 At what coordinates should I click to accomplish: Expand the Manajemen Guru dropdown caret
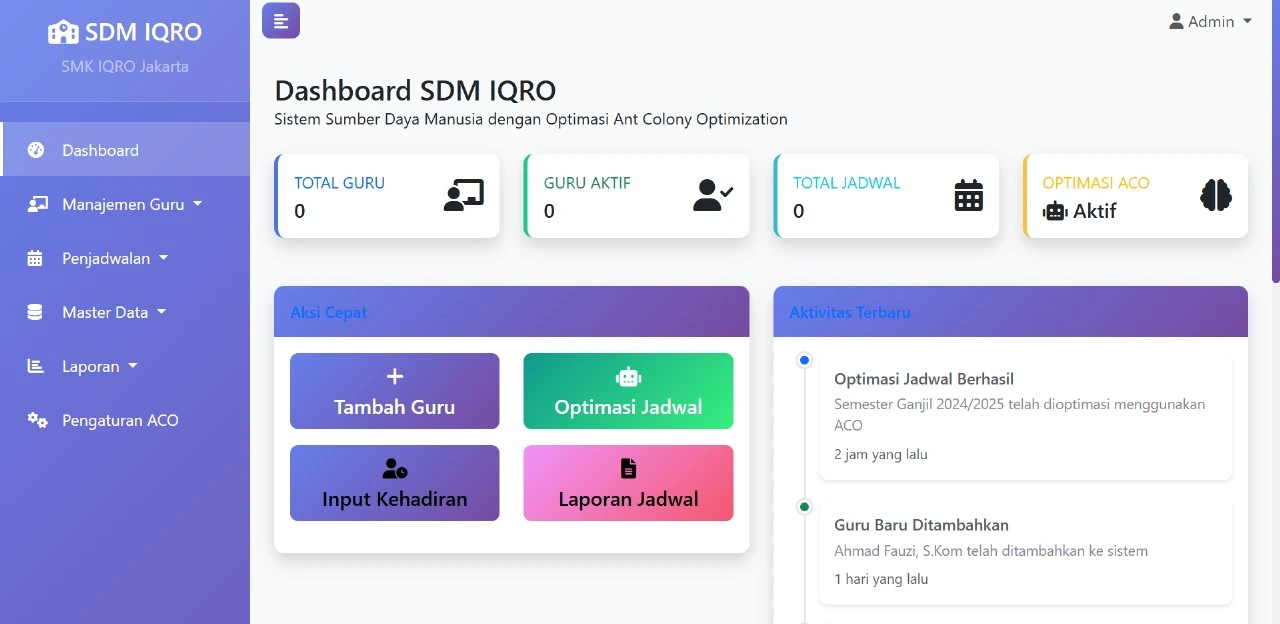pyautogui.click(x=197, y=203)
